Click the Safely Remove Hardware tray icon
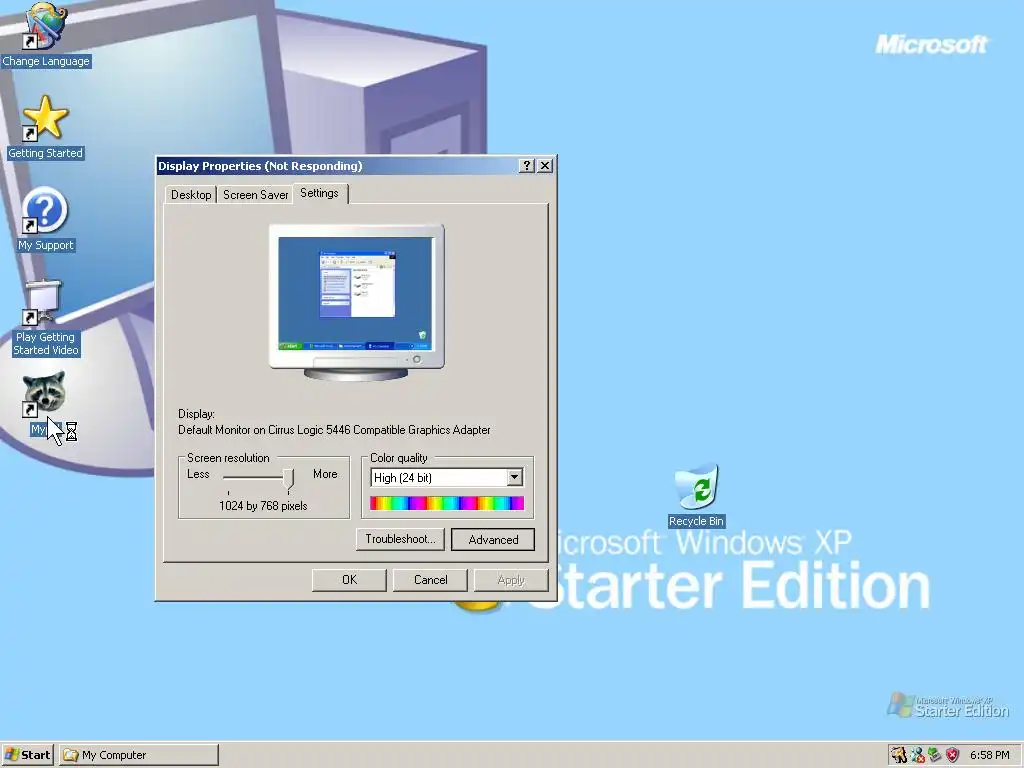Viewport: 1024px width, 768px height. tap(935, 755)
